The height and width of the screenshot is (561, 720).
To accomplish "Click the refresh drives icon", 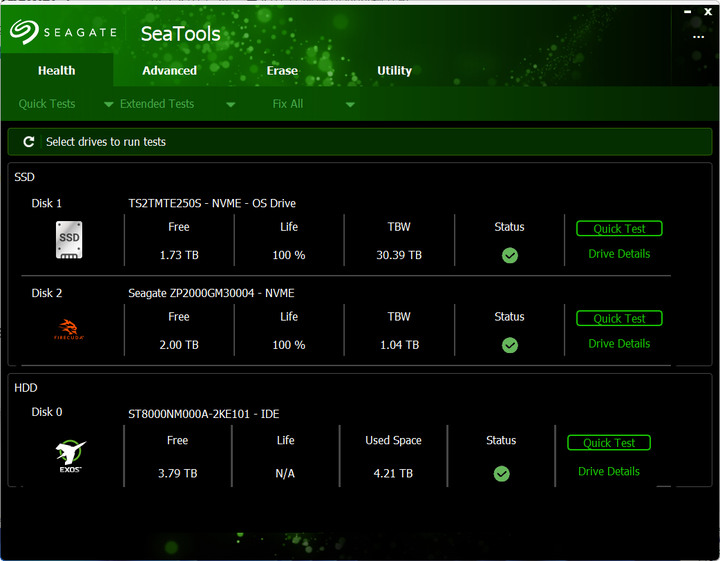I will click(x=29, y=142).
